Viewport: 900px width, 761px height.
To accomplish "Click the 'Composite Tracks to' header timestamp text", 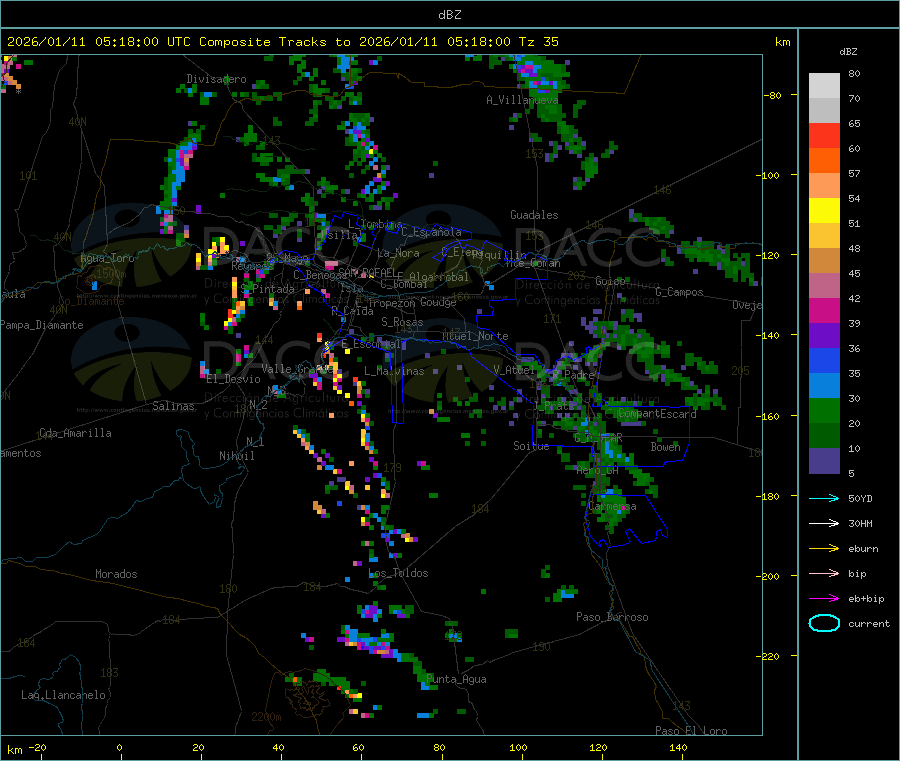I will tap(274, 42).
